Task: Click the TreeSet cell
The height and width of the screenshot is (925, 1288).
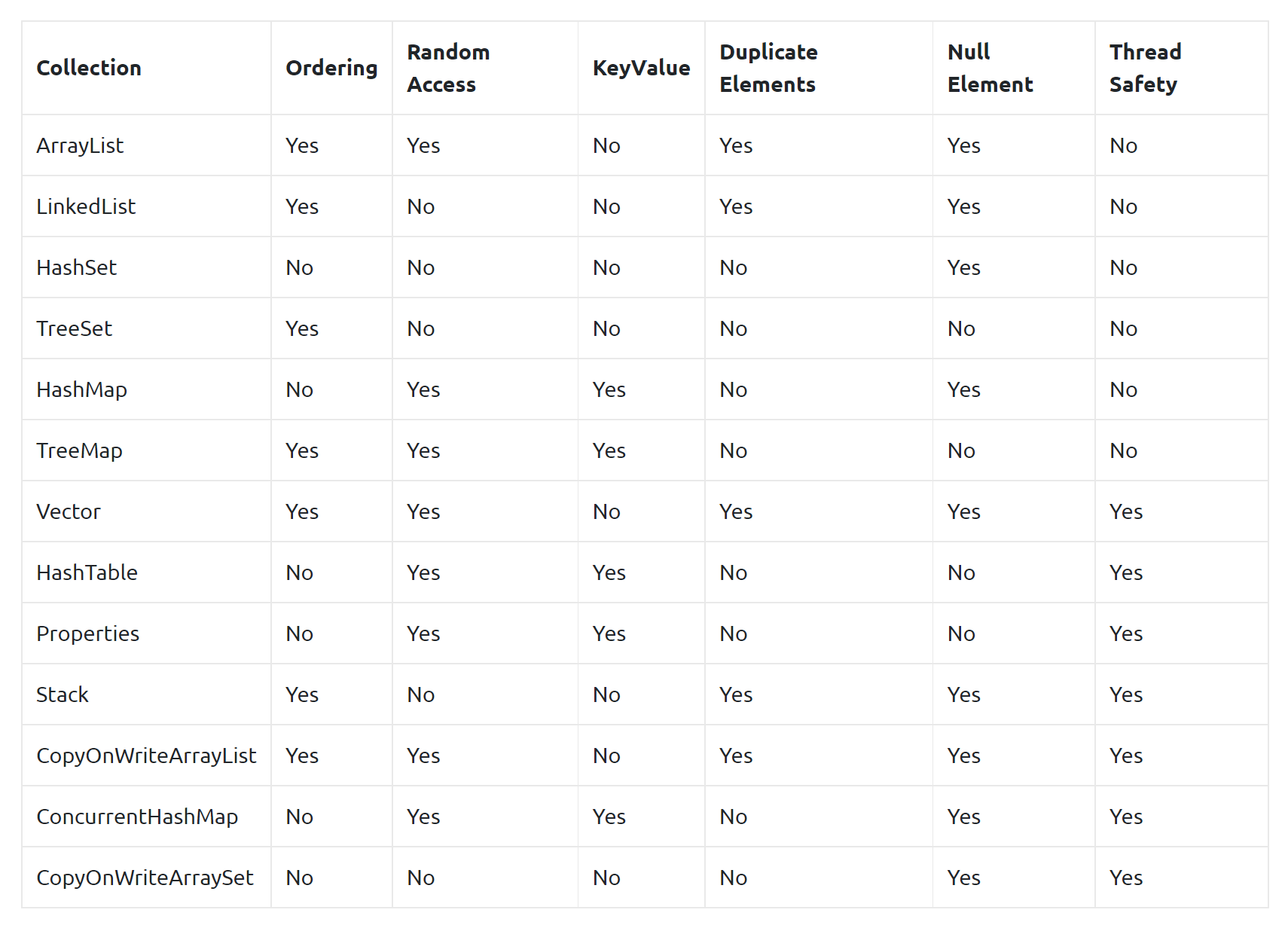Action: (x=74, y=328)
